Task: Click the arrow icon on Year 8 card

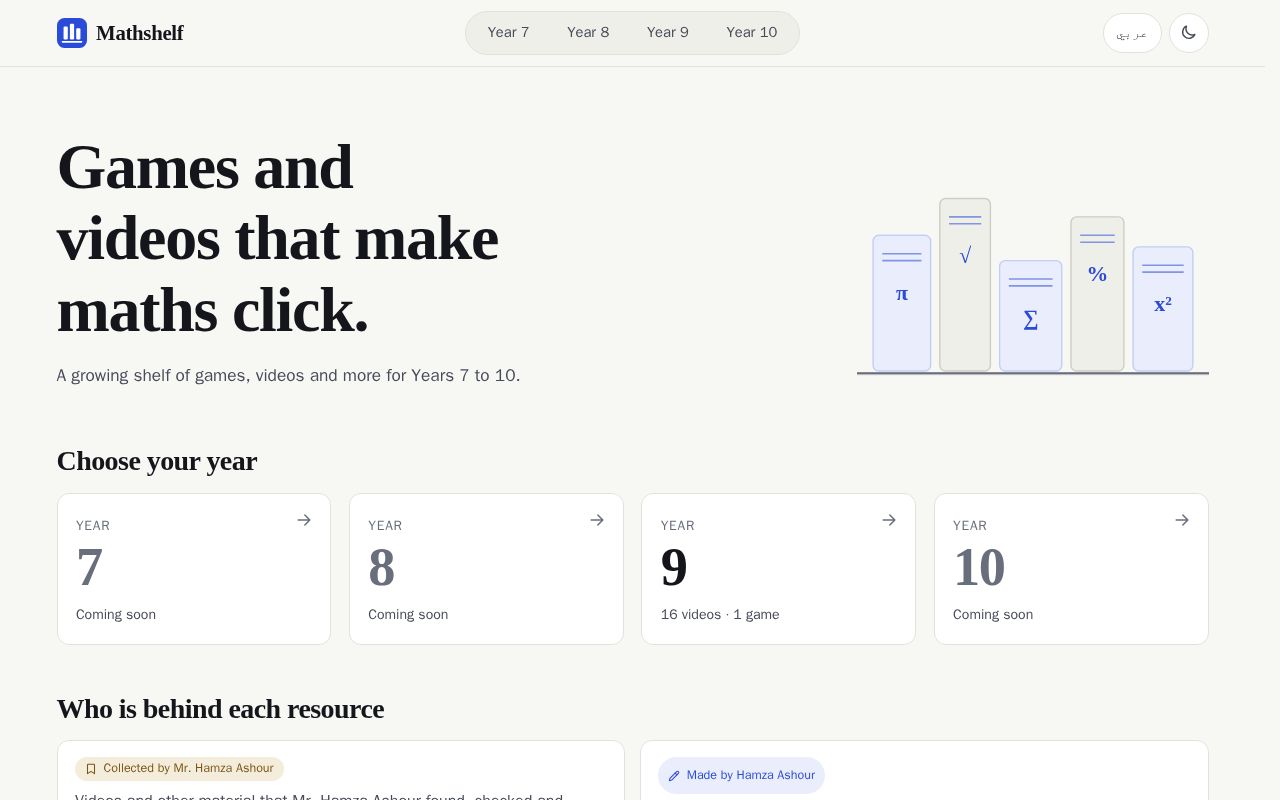Action: [597, 520]
